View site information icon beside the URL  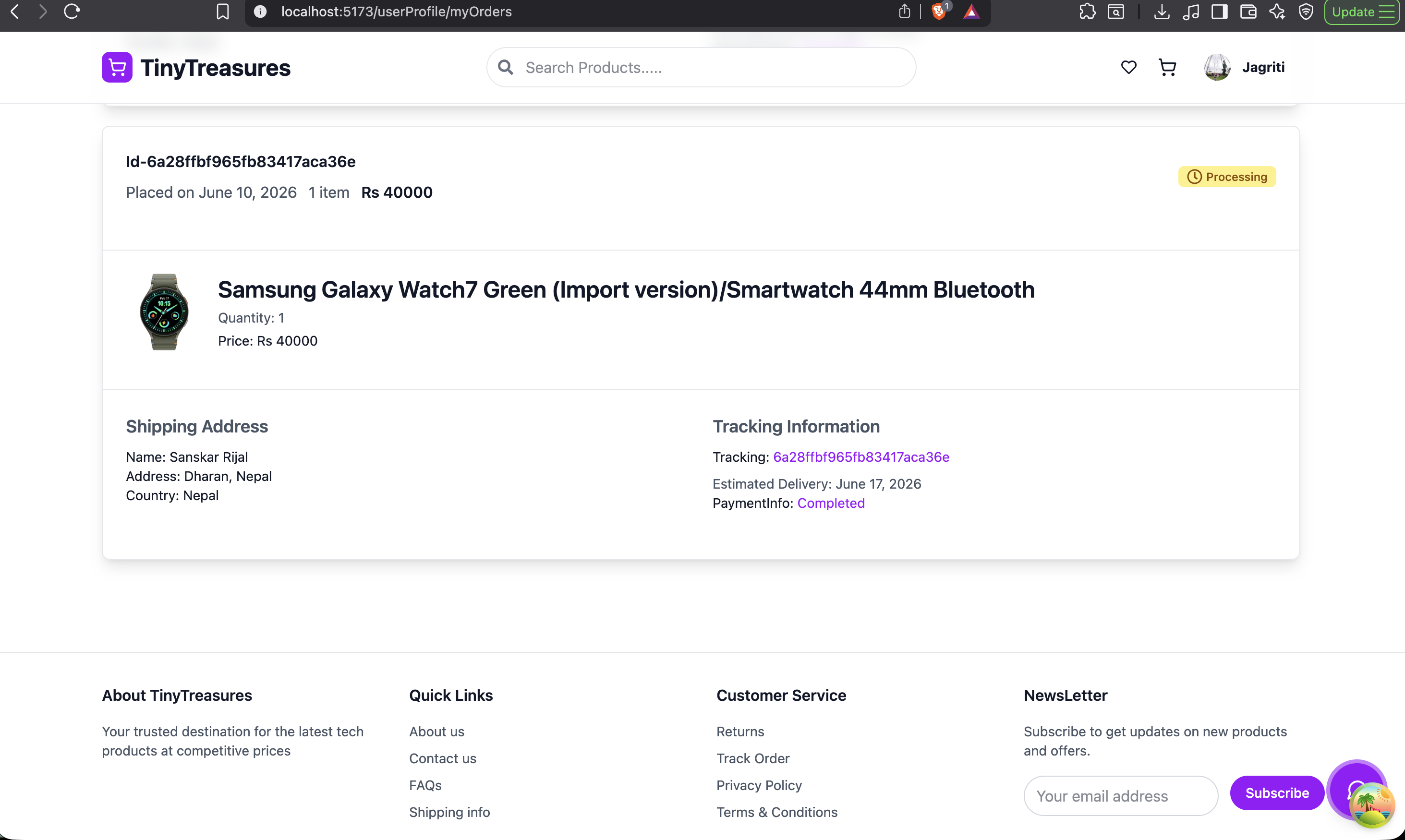tap(260, 12)
